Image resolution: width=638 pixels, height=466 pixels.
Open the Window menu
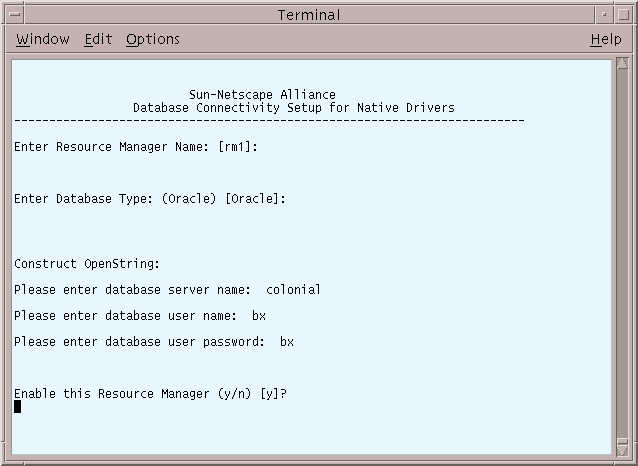pos(43,39)
